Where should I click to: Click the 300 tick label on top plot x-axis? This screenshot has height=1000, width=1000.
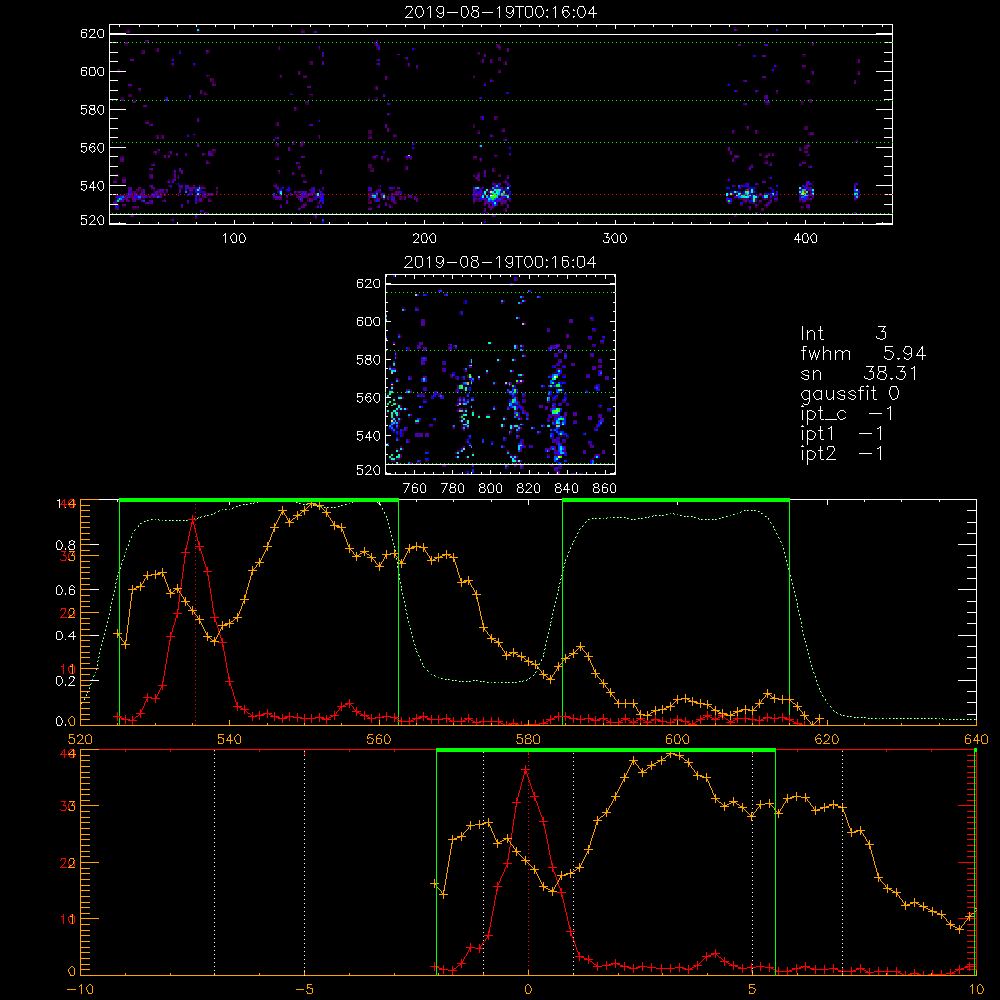pos(615,239)
